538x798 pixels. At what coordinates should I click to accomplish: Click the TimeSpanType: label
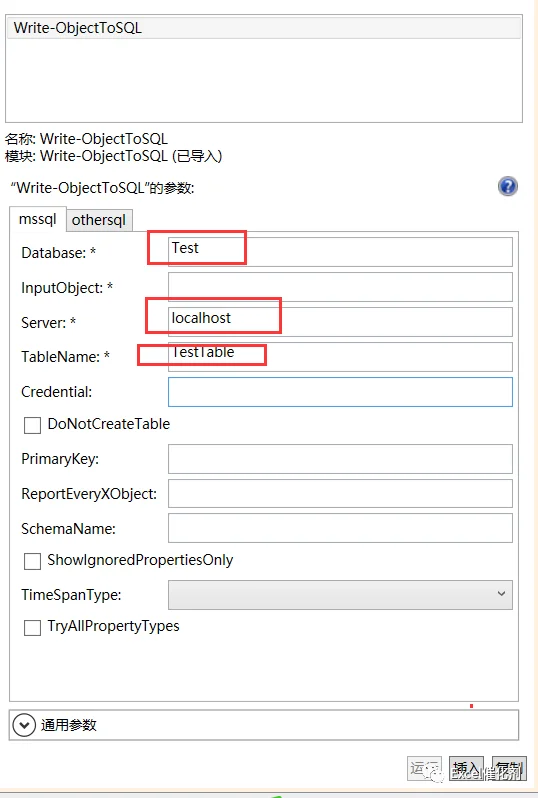[x=71, y=594]
